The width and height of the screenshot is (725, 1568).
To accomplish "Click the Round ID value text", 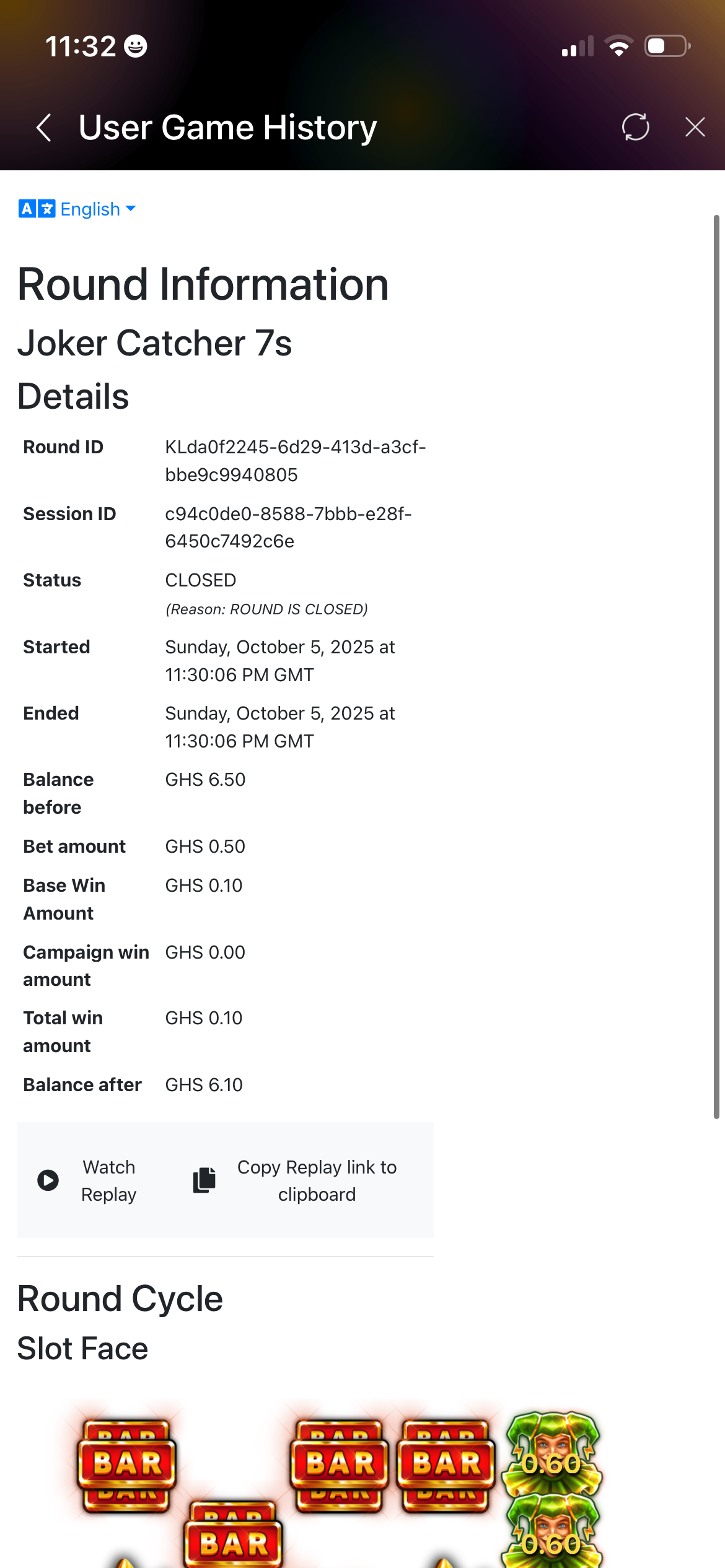I will point(295,461).
